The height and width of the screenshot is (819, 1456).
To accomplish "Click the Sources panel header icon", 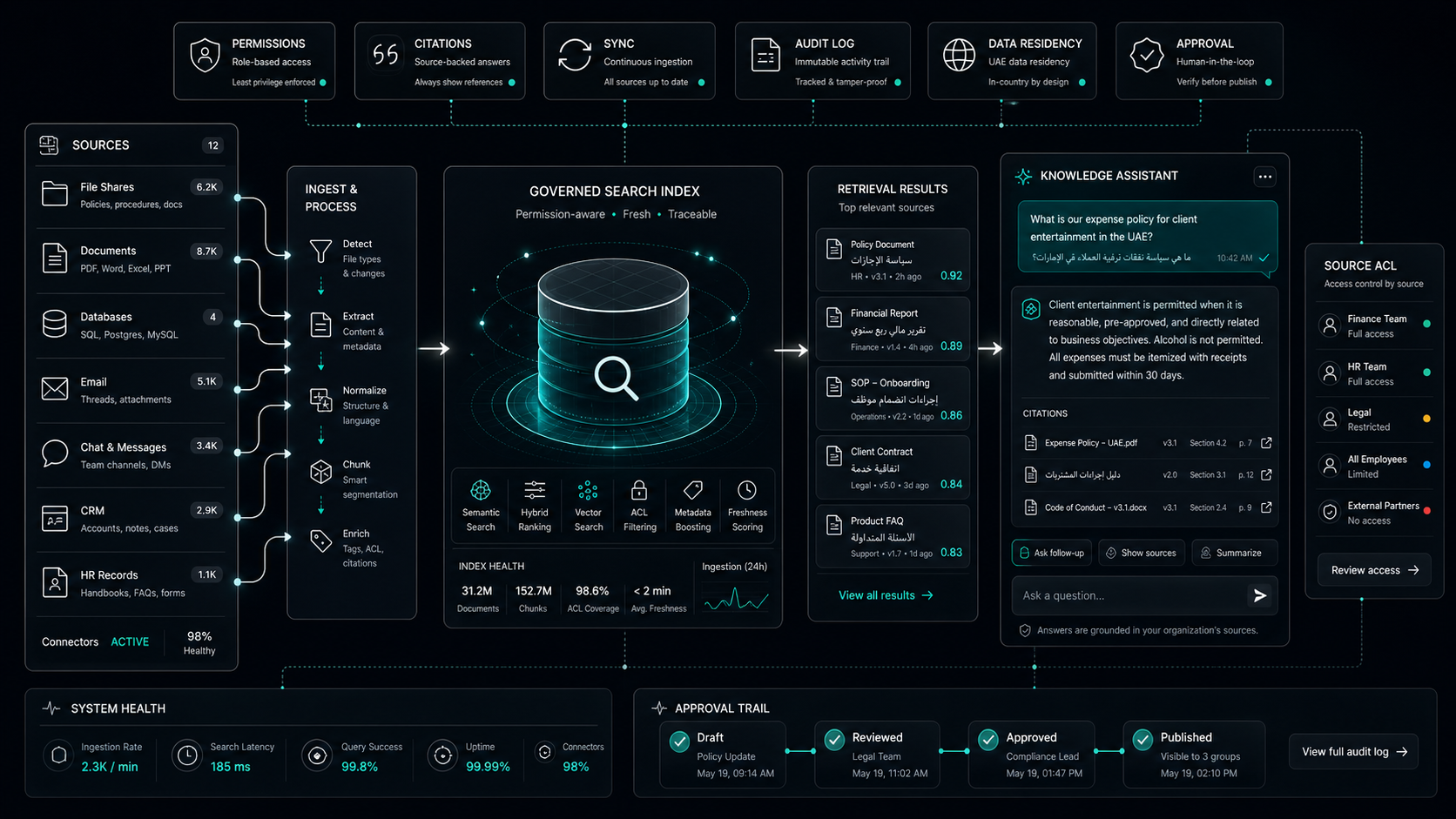I will click(x=49, y=144).
